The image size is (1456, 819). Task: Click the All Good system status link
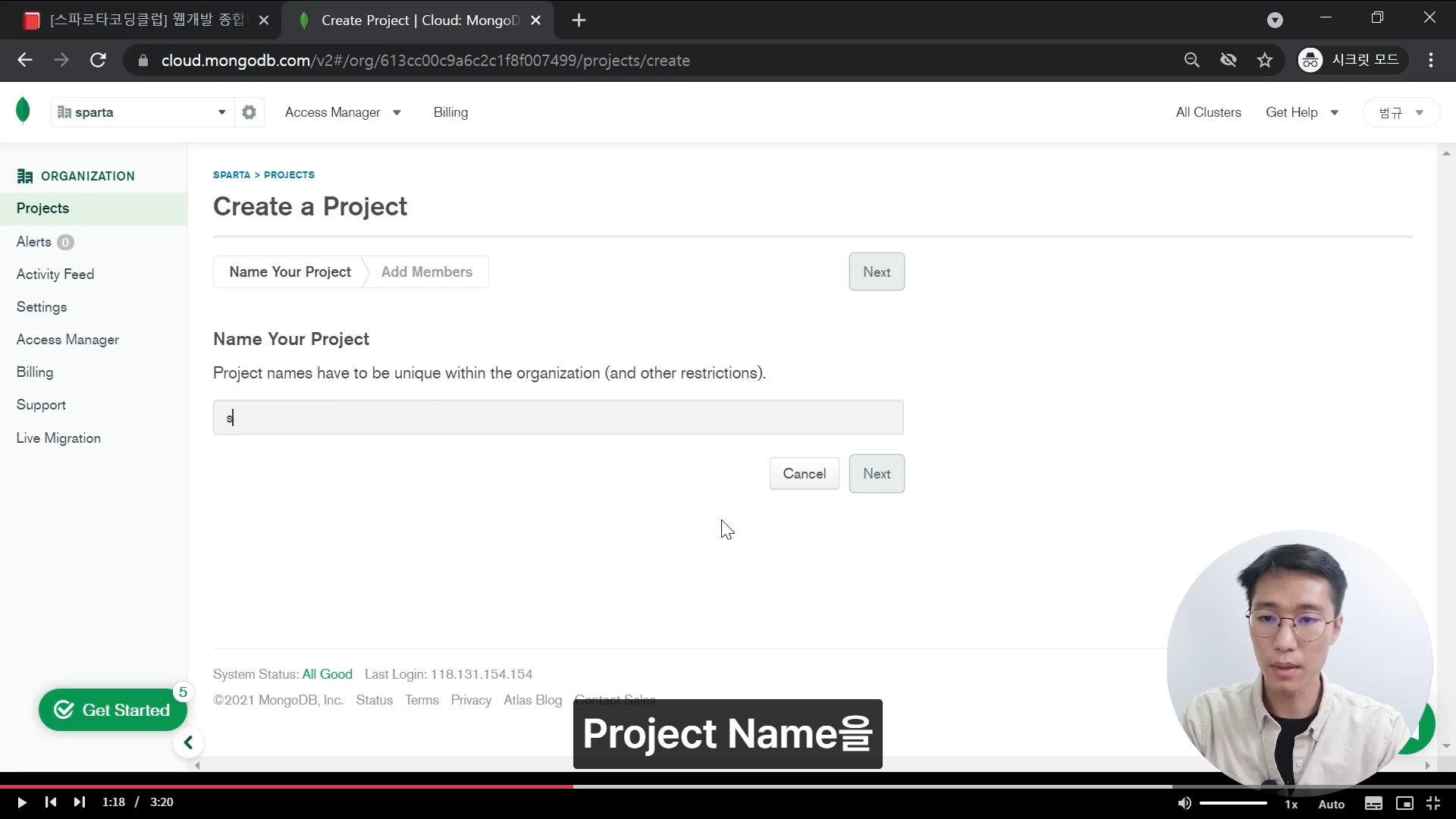pos(328,674)
